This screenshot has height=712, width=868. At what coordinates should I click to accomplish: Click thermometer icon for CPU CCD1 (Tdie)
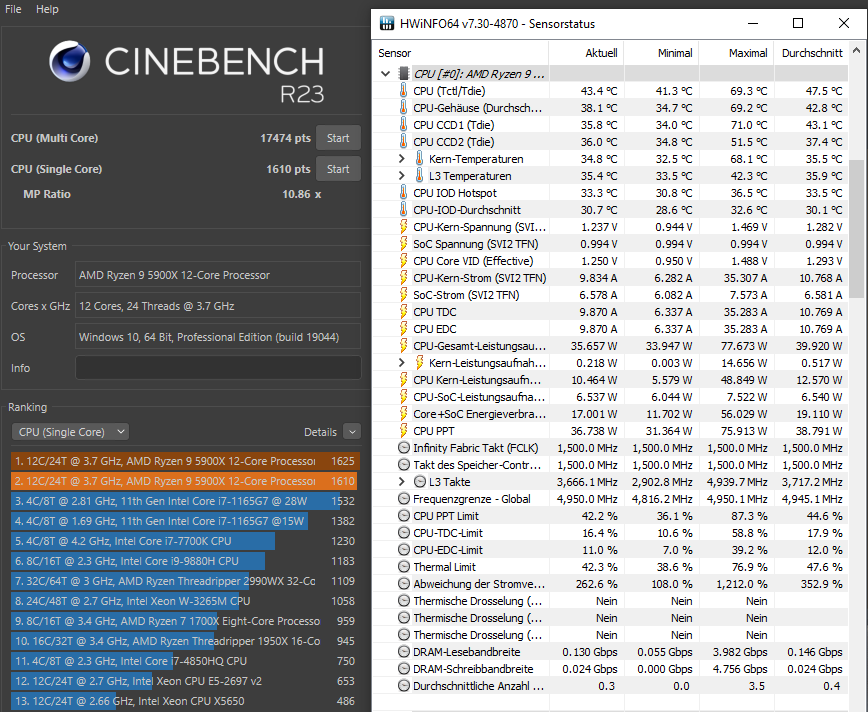click(404, 125)
